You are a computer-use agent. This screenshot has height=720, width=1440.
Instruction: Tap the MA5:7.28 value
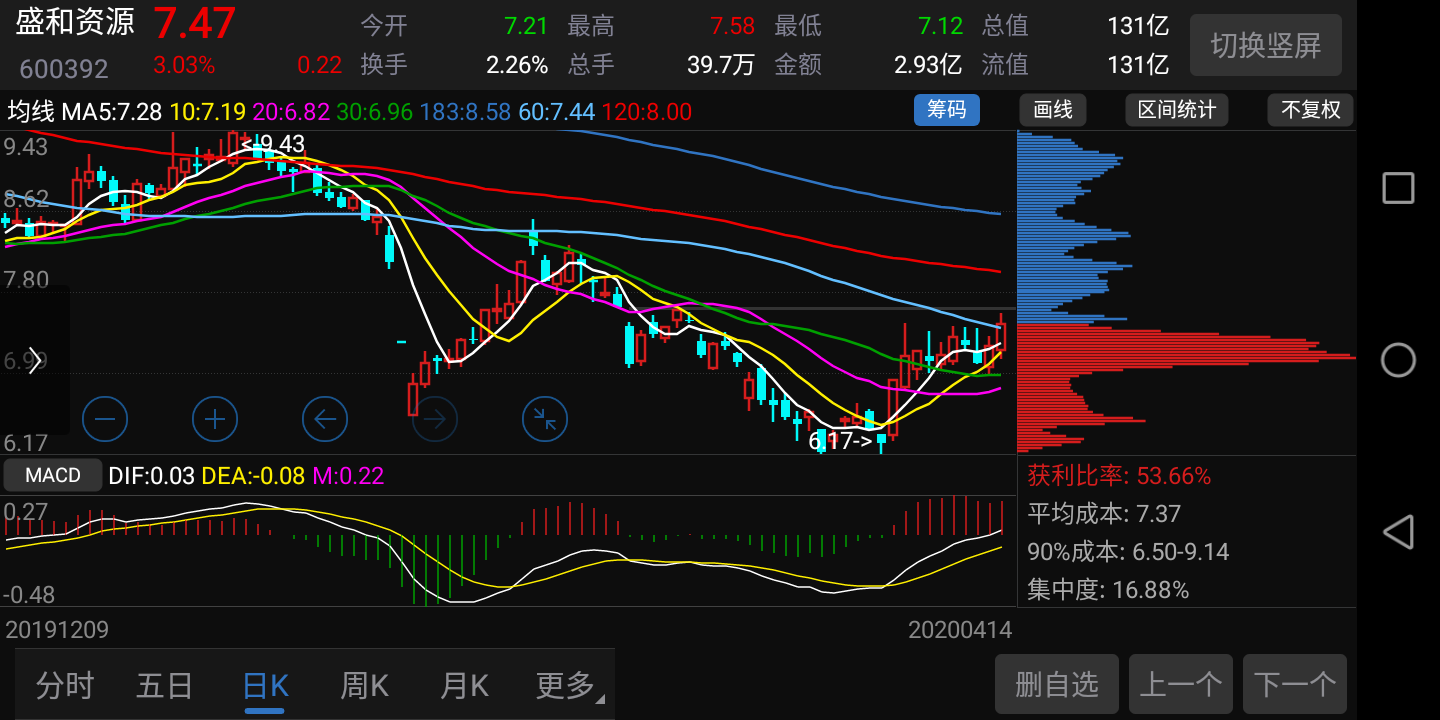point(112,111)
